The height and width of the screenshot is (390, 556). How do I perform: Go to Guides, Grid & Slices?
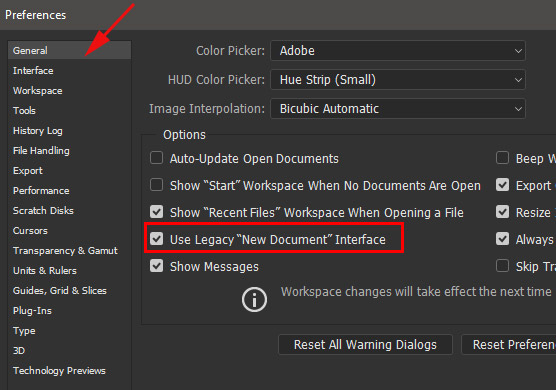point(60,291)
